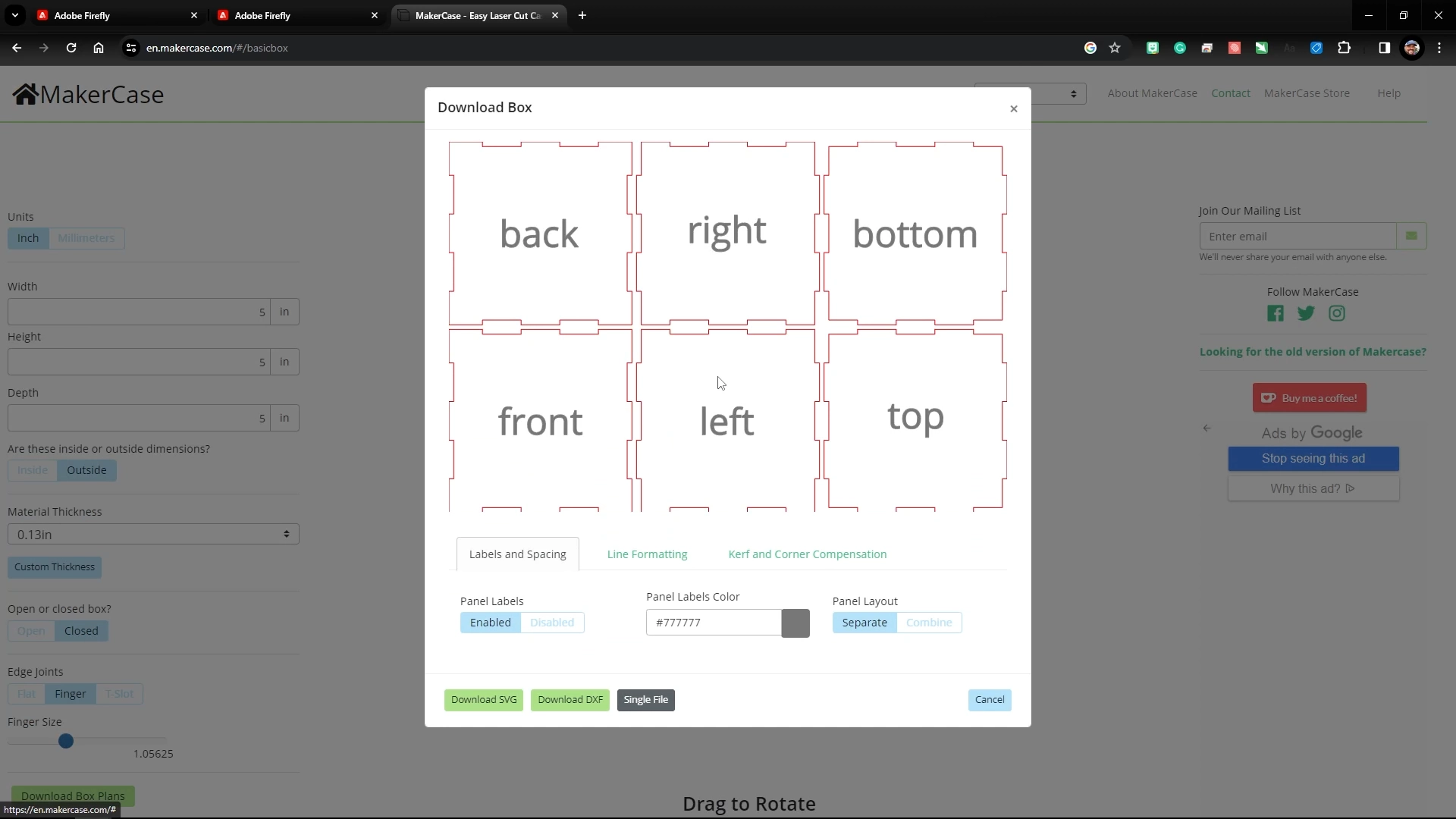
Task: Open the Contact menu link
Action: point(1231,93)
